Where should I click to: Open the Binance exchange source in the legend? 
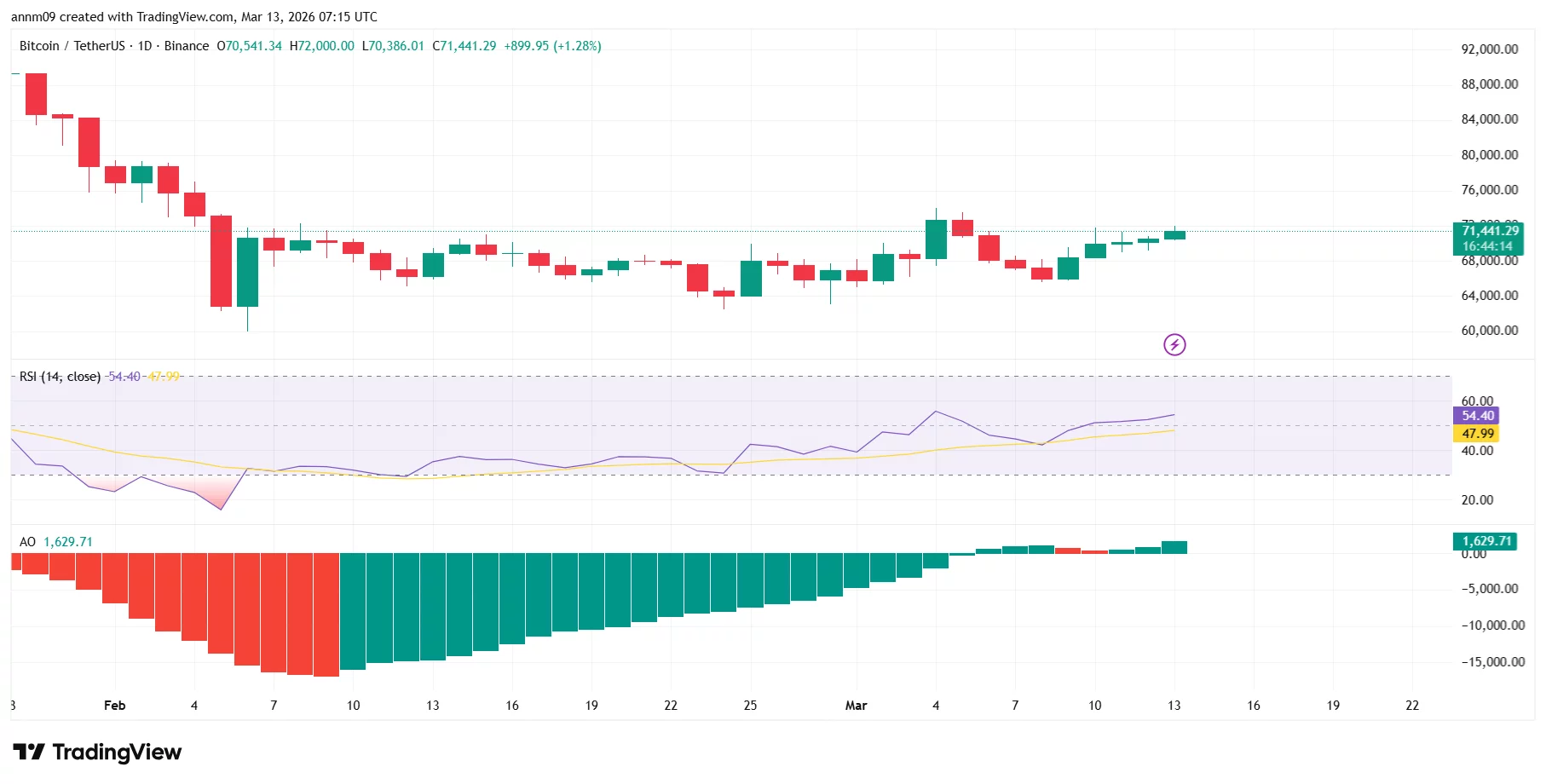click(187, 46)
